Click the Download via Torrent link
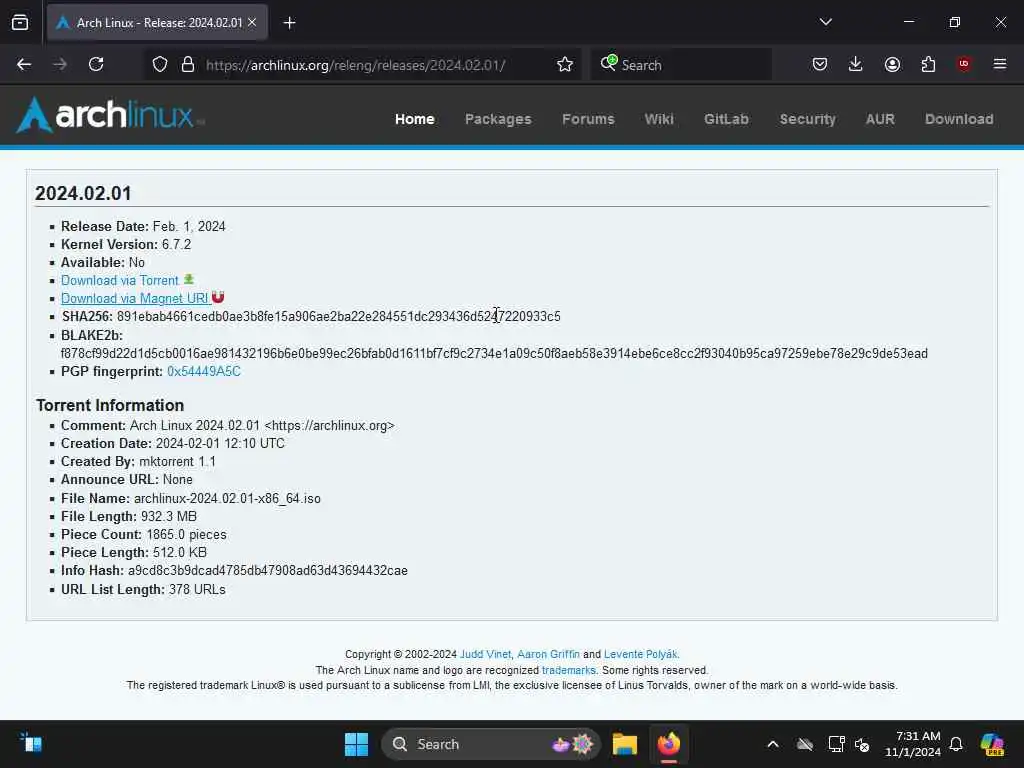This screenshot has width=1024, height=768. pos(120,280)
